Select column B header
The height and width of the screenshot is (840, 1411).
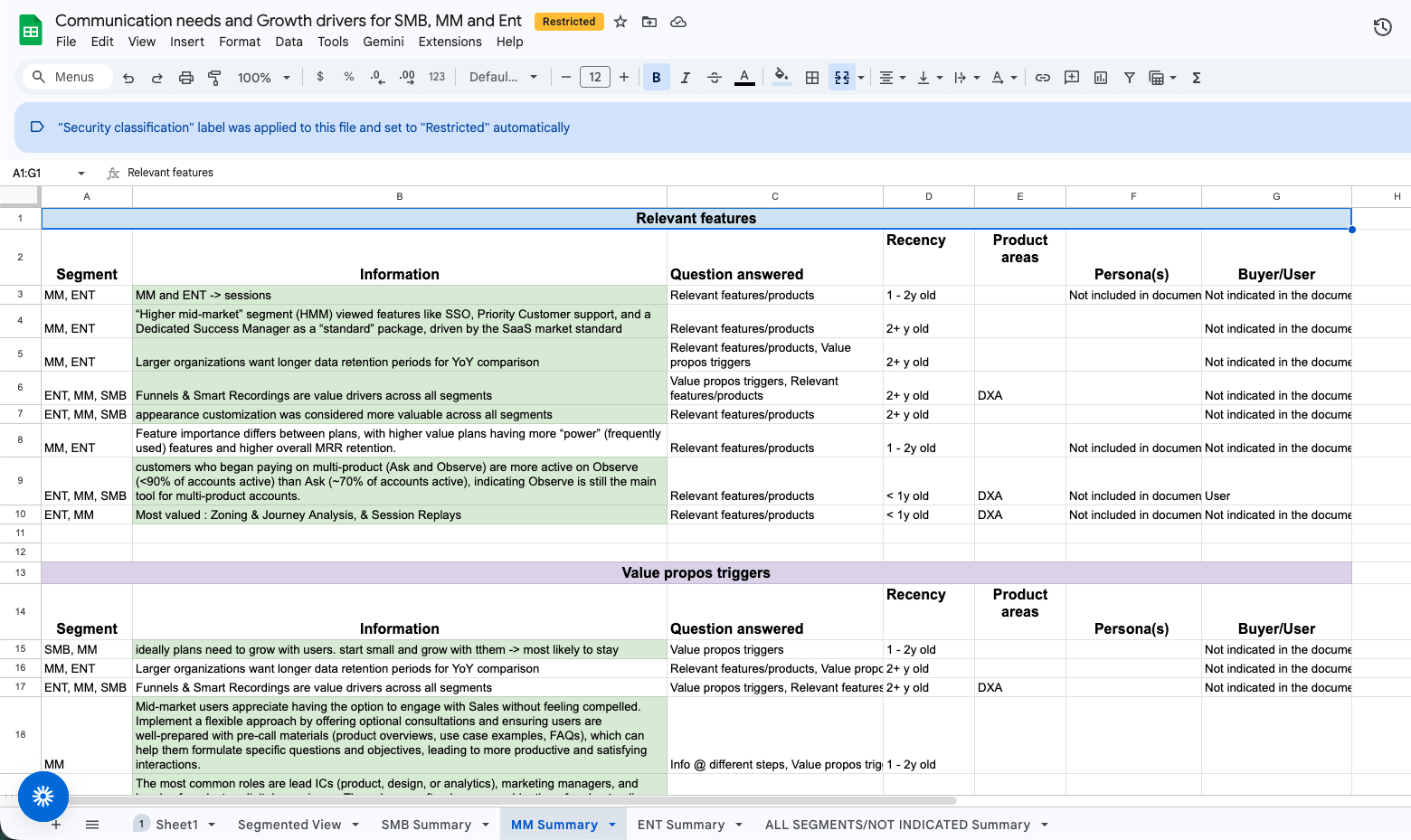[x=400, y=196]
